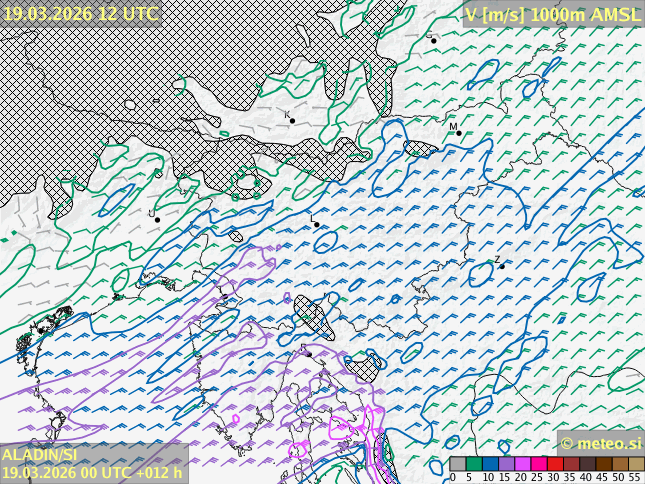Click the city marker labeled M
Image resolution: width=645 pixels, height=484 pixels.
pos(459,133)
